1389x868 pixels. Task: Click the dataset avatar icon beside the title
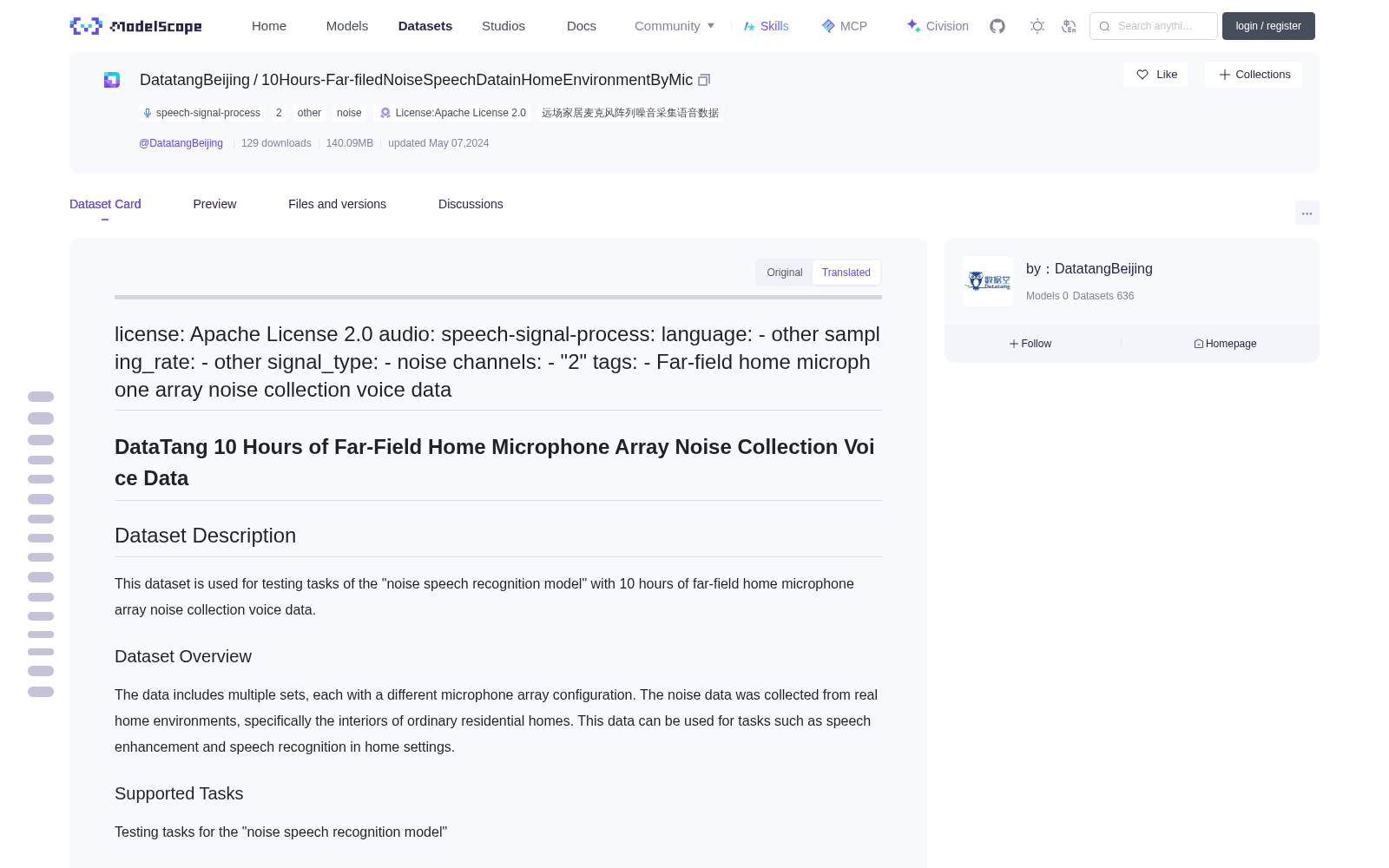tap(112, 80)
